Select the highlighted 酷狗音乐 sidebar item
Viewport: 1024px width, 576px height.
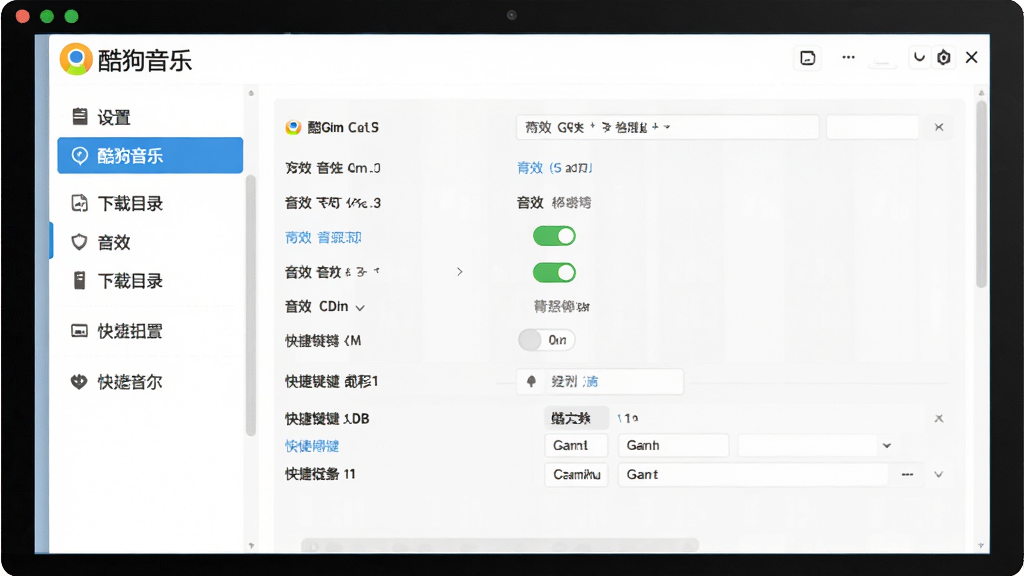(150, 155)
